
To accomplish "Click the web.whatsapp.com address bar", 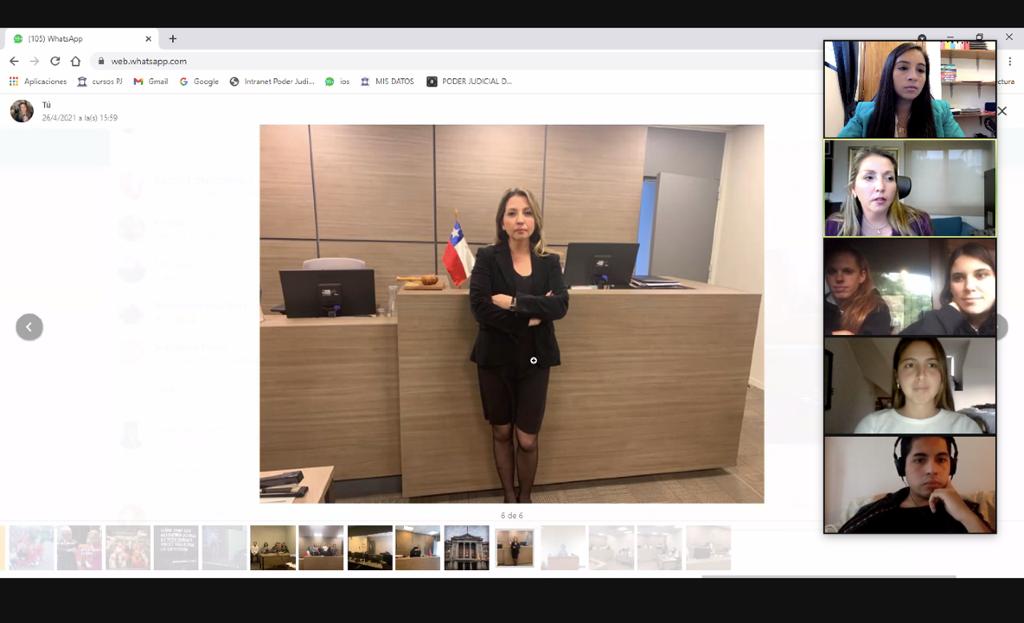I will click(x=400, y=61).
